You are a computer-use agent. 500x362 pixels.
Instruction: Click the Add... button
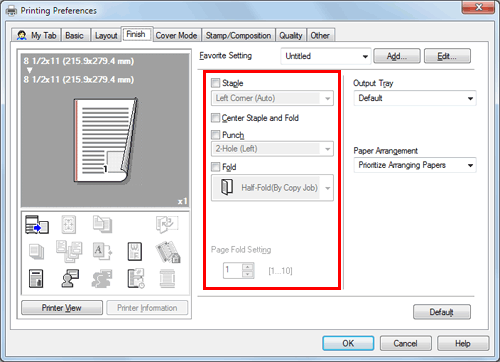point(397,56)
